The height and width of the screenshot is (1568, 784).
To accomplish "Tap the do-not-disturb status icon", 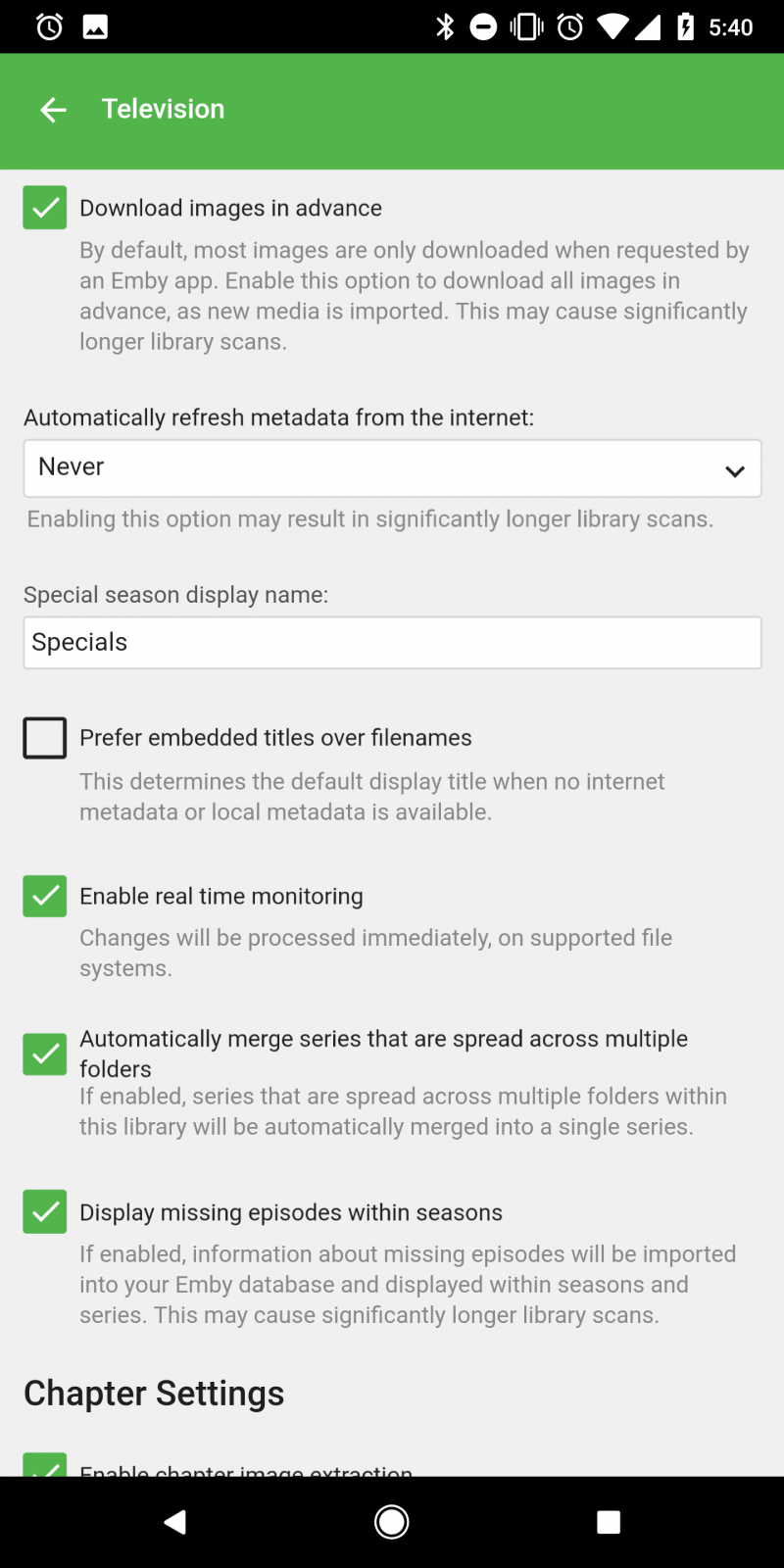I will [x=483, y=26].
